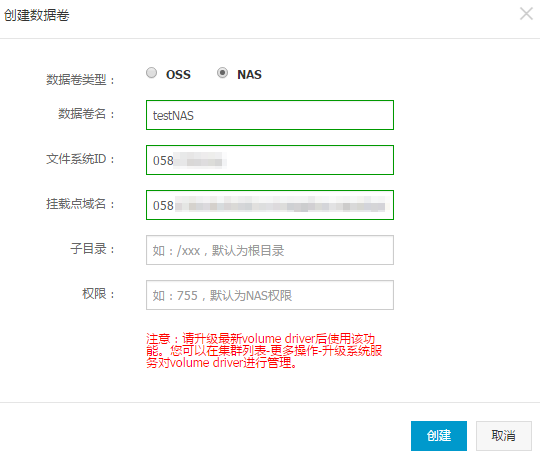Click into the 挂载点域名 input field

270,205
